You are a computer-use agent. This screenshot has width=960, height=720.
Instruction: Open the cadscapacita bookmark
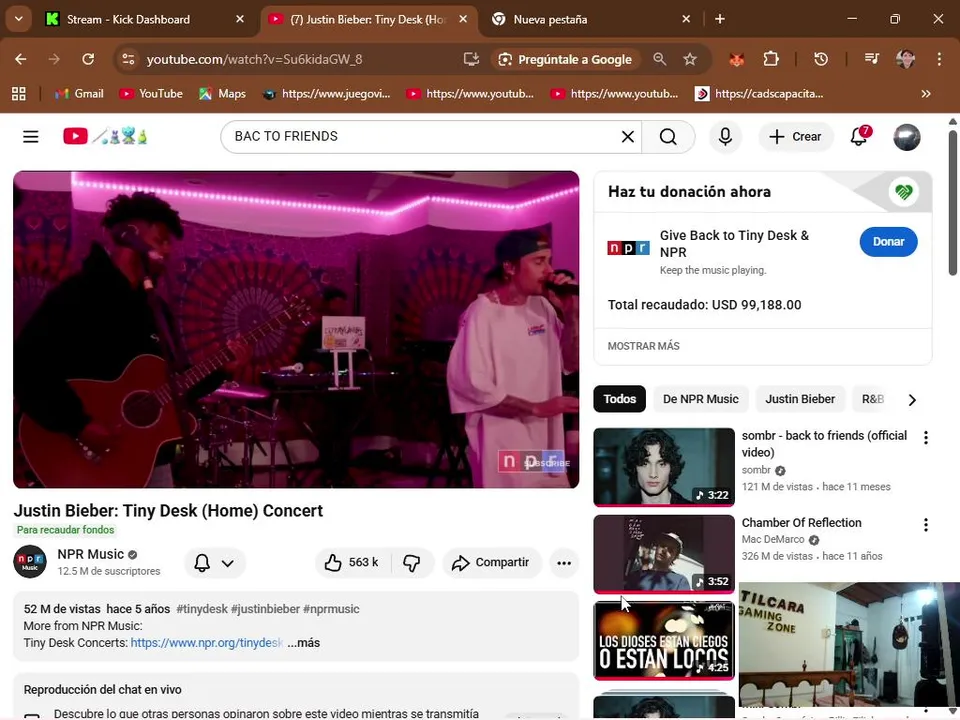point(759,94)
